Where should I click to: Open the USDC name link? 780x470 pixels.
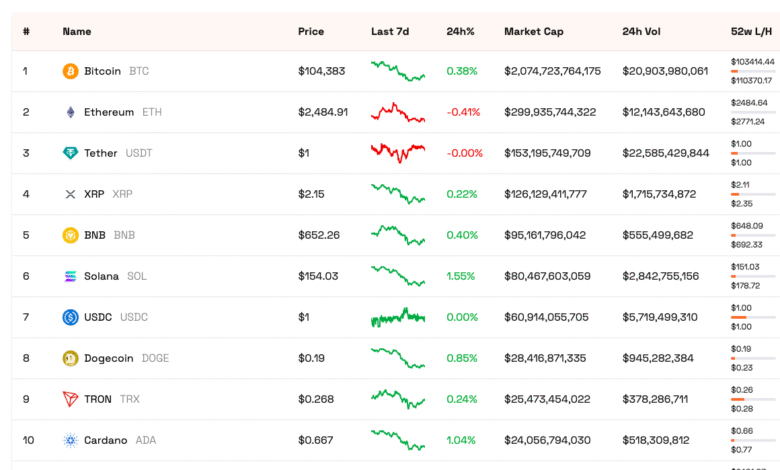coord(98,317)
